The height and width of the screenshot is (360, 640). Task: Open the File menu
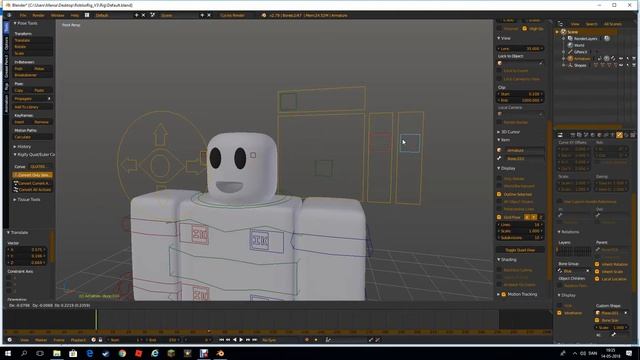23,15
